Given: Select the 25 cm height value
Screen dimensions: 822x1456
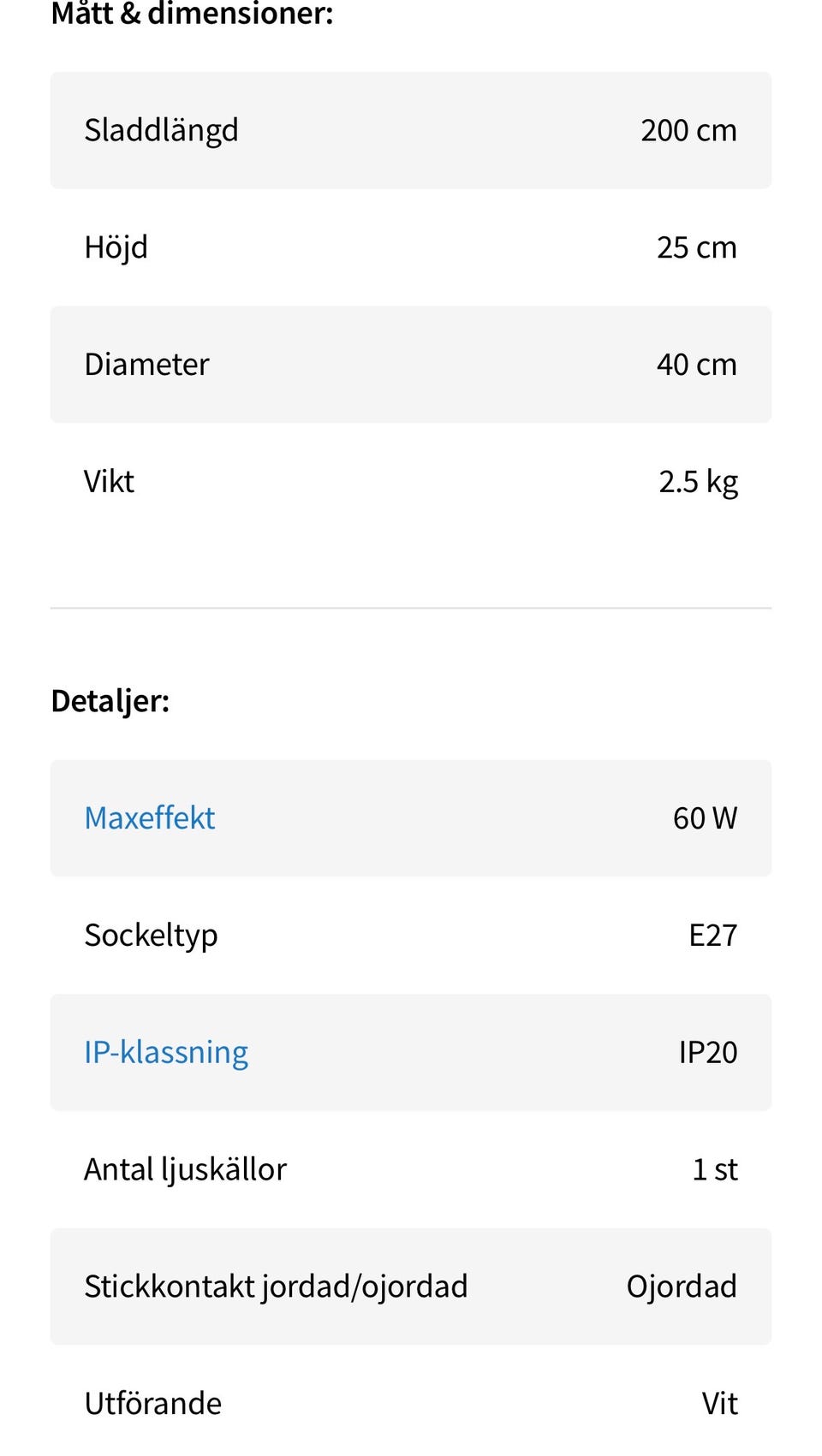Looking at the screenshot, I should [x=696, y=248].
